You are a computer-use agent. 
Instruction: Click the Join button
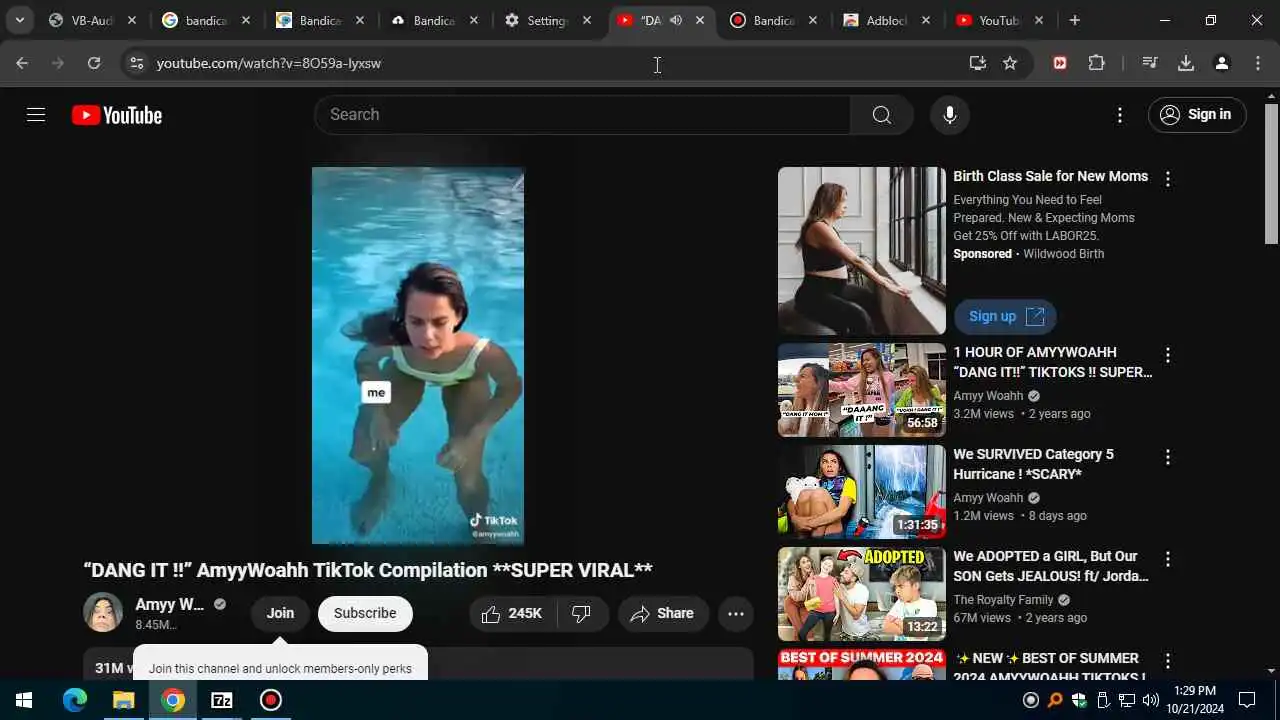point(280,614)
